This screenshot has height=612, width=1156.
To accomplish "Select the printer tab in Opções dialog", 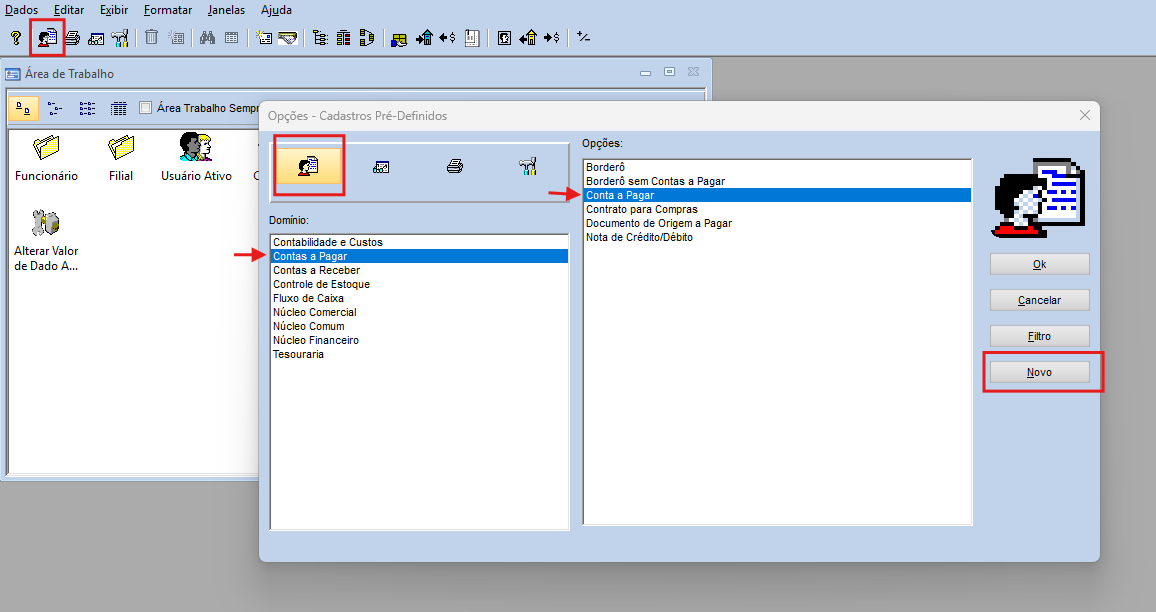I will tap(455, 167).
